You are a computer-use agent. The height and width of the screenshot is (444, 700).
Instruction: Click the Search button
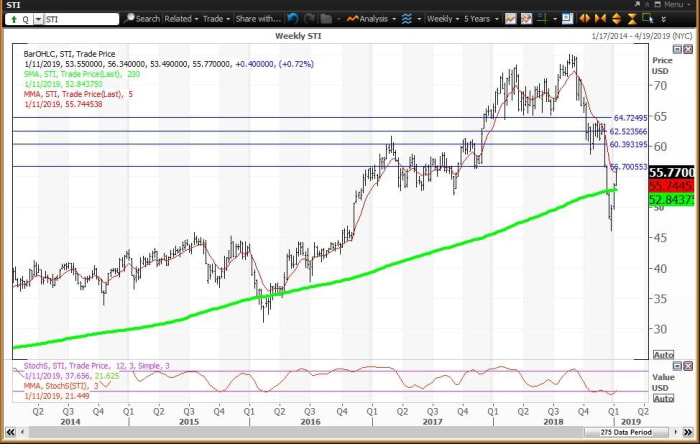(x=143, y=18)
